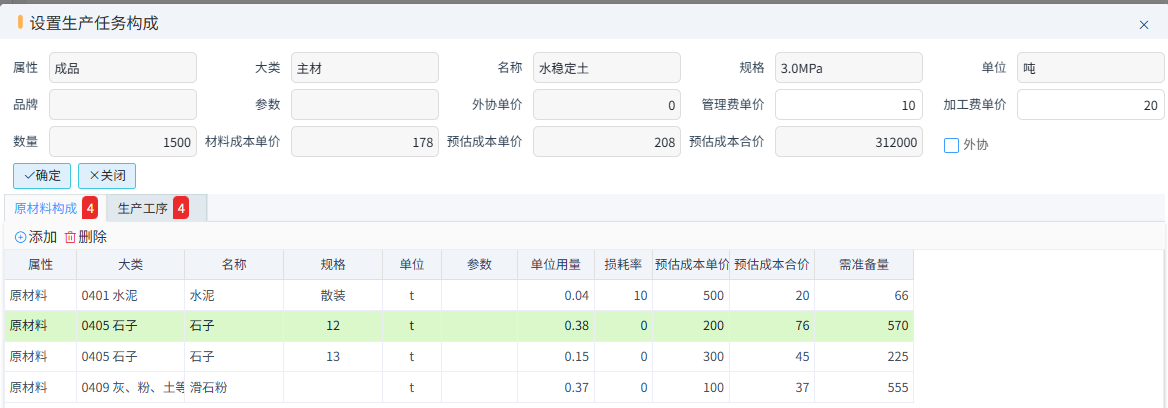The width and height of the screenshot is (1168, 408).
Task: Click the 石子 row with 规格 13
Action: click(234, 357)
